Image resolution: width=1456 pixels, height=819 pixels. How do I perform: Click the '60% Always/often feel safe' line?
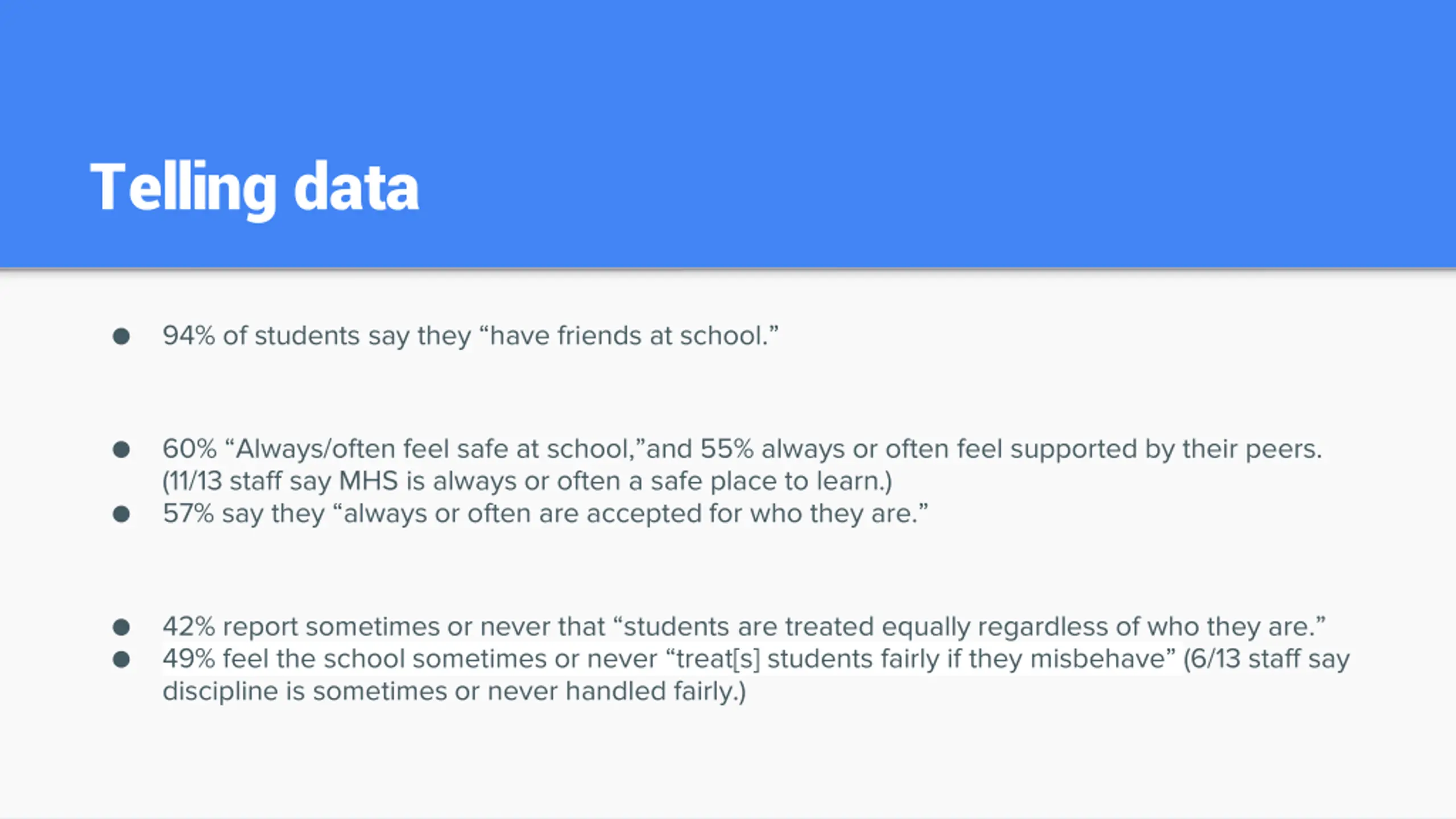point(742,449)
